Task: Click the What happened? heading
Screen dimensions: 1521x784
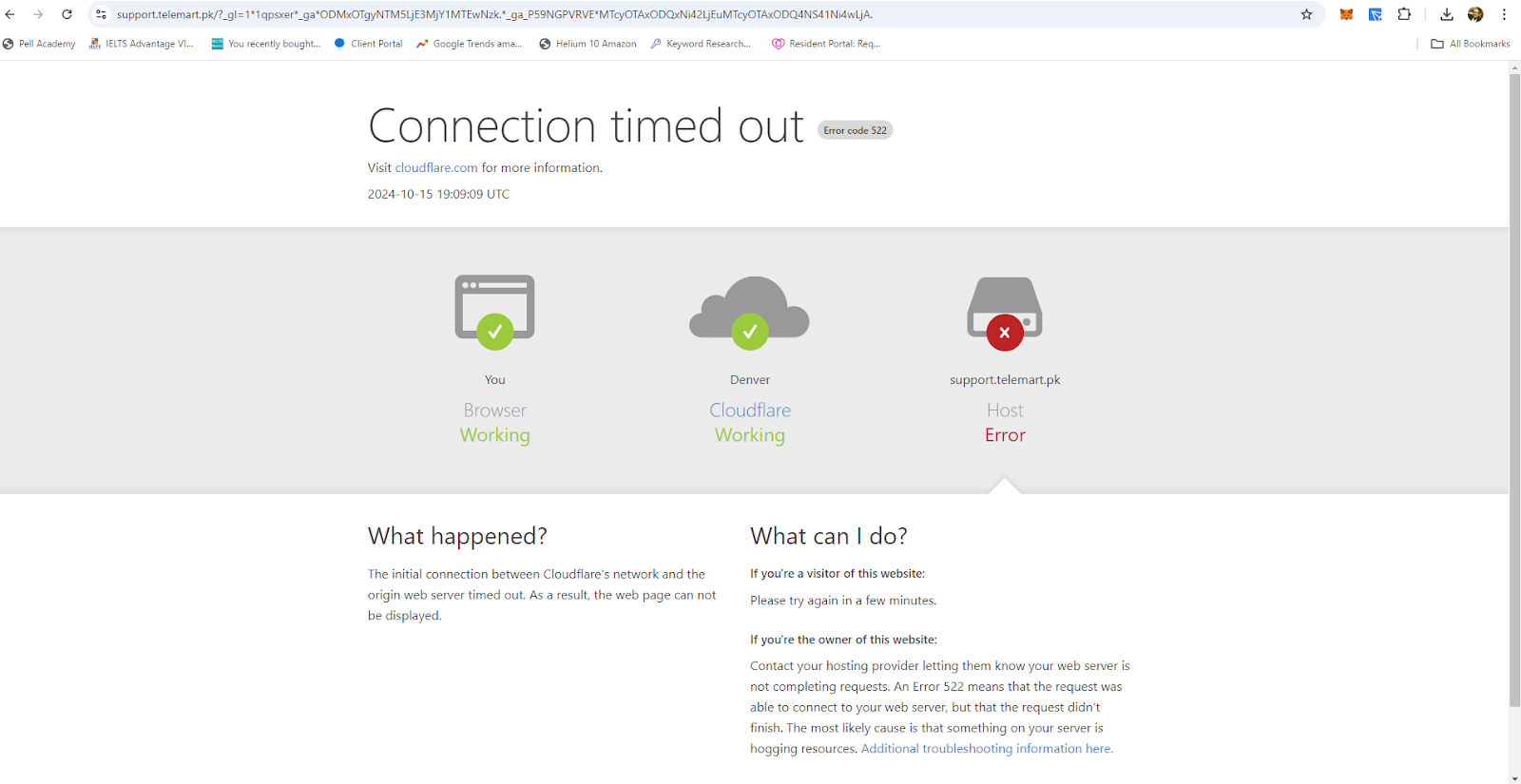Action: (457, 537)
